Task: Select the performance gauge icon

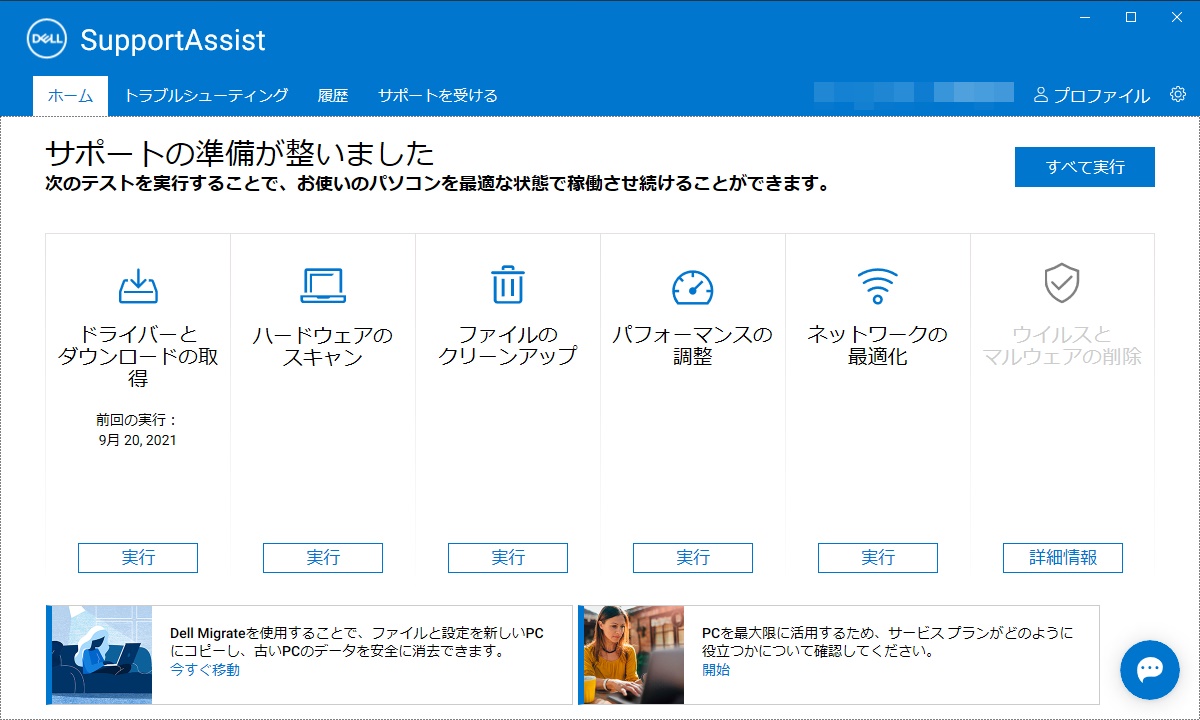Action: pos(693,287)
